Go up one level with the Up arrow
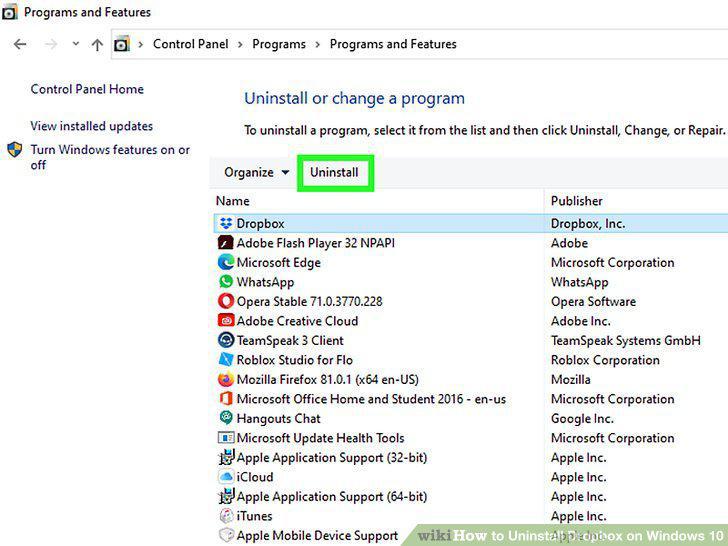The width and height of the screenshot is (728, 546). (x=97, y=45)
